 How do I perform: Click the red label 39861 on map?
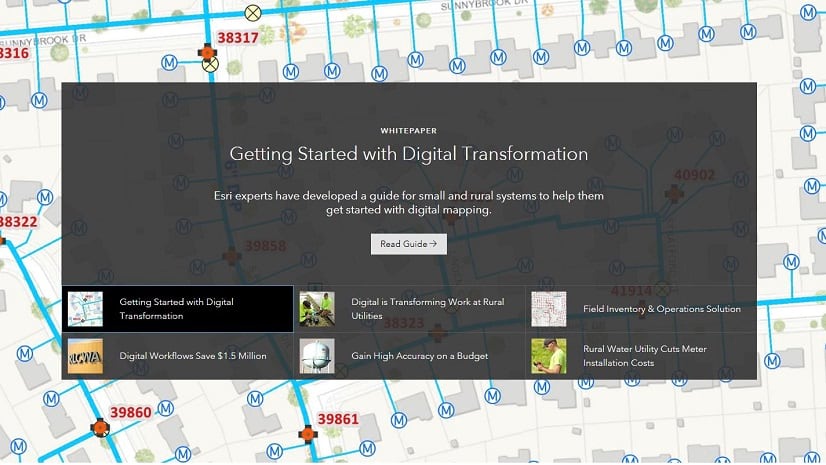pos(338,419)
